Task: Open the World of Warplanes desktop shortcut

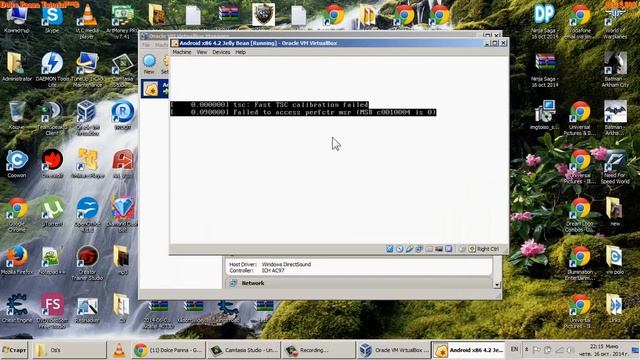Action: coord(615,23)
